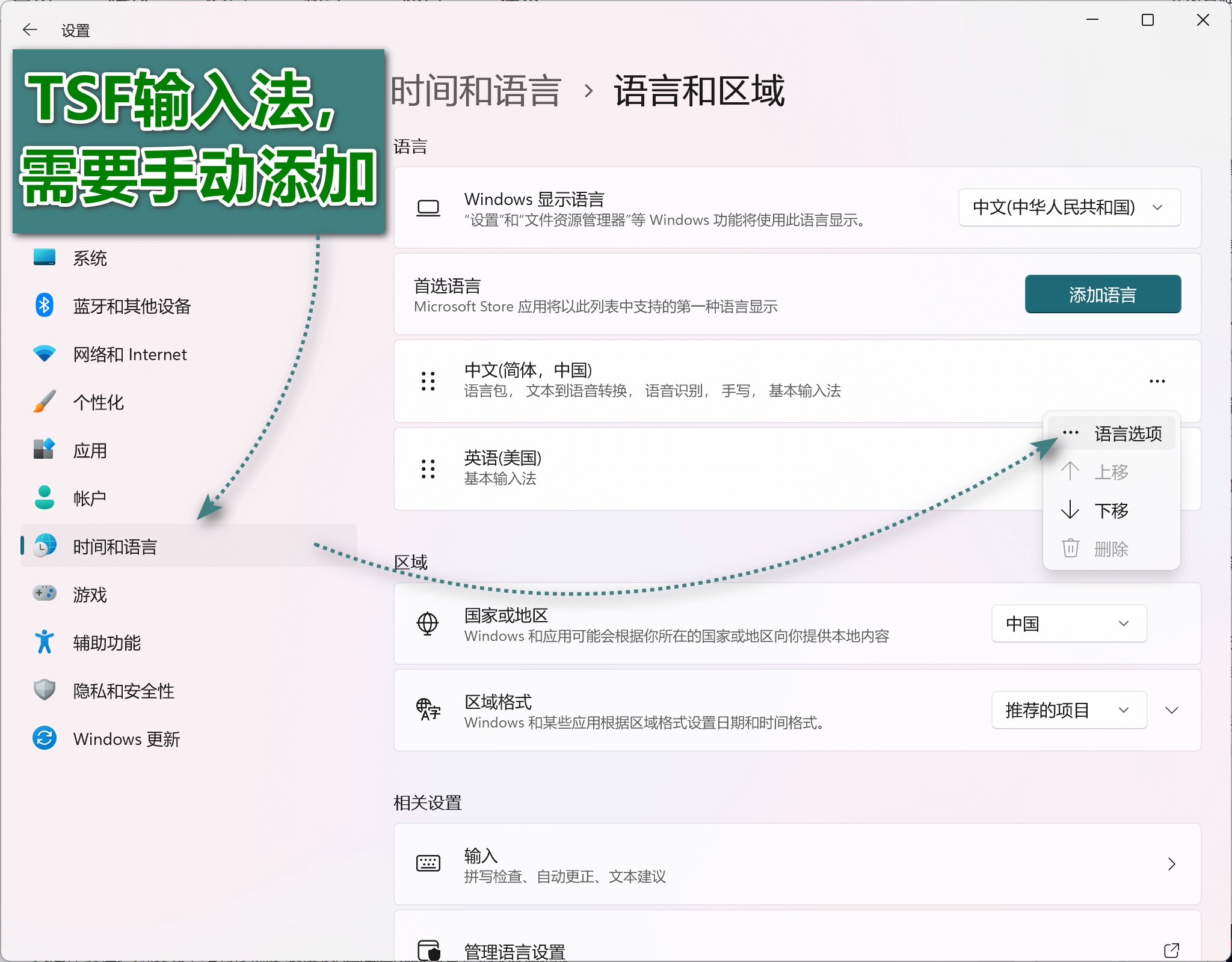
Task: Select the Wi-Fi icon for 网络和 Internet
Action: point(44,354)
